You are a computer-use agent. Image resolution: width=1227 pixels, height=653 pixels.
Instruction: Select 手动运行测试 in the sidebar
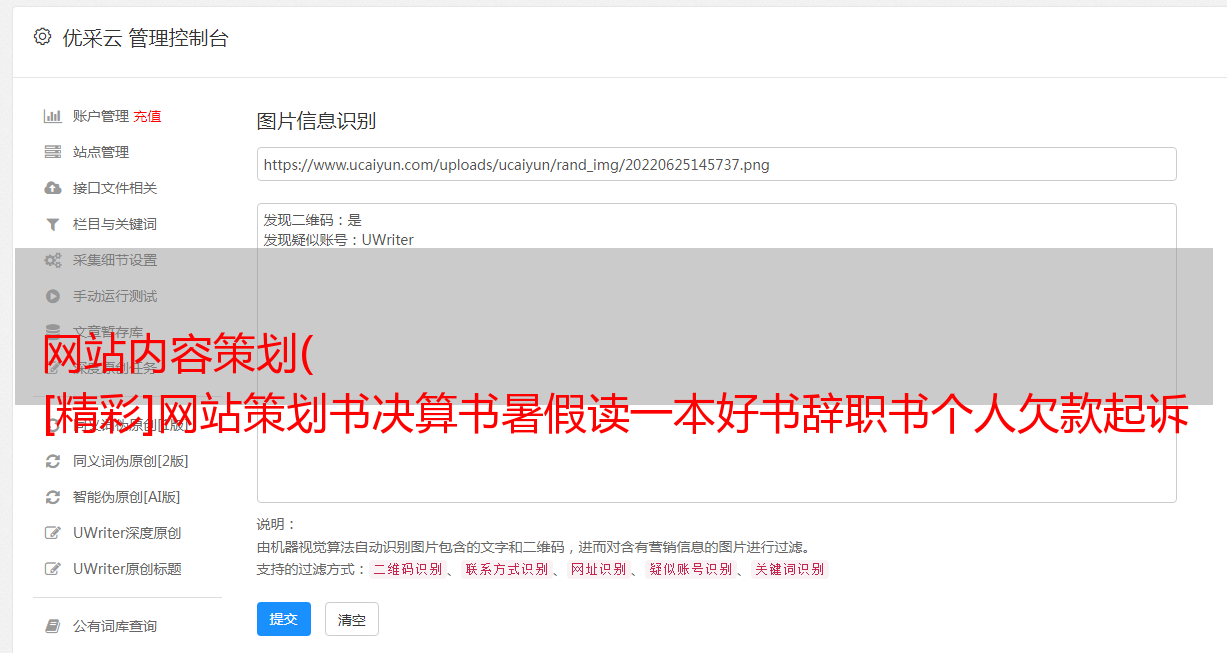[x=115, y=296]
